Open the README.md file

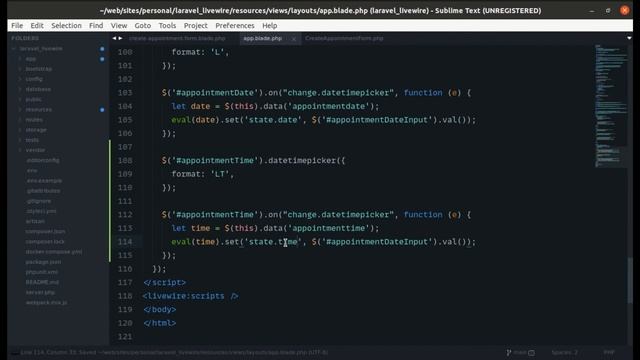click(42, 282)
